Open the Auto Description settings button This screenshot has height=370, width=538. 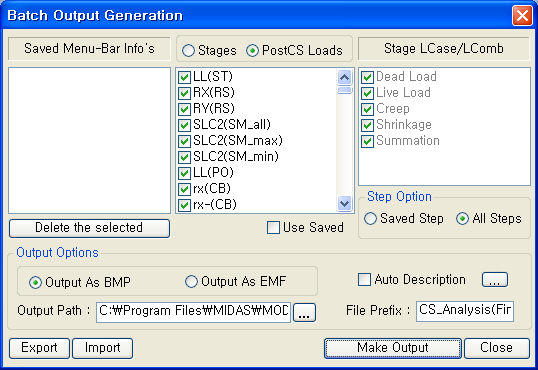(x=494, y=280)
